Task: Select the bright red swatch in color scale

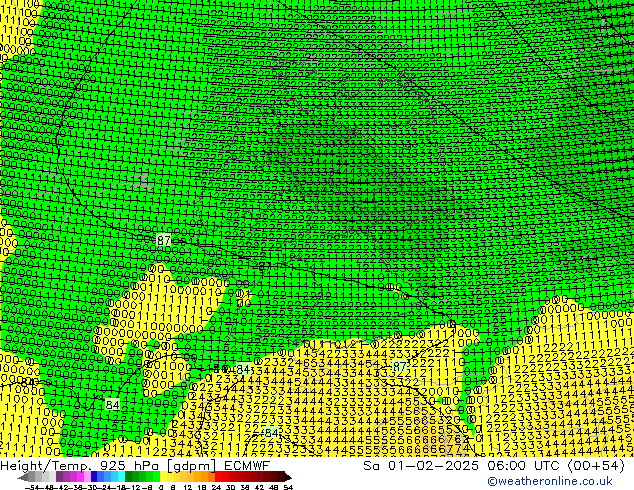Action: coord(218,477)
